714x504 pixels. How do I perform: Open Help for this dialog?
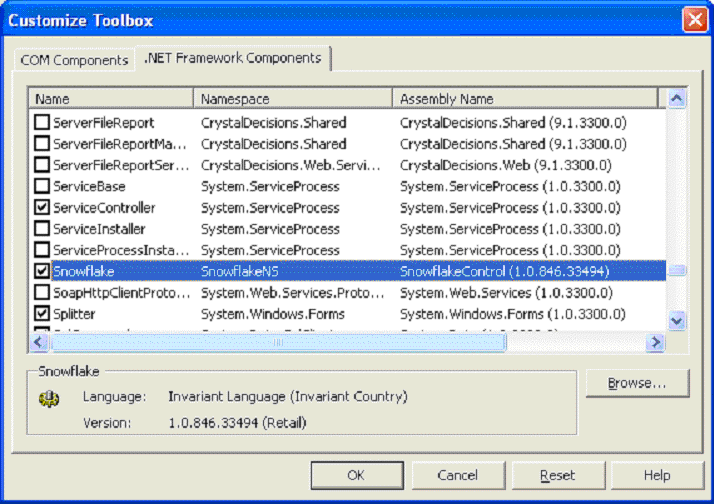658,475
